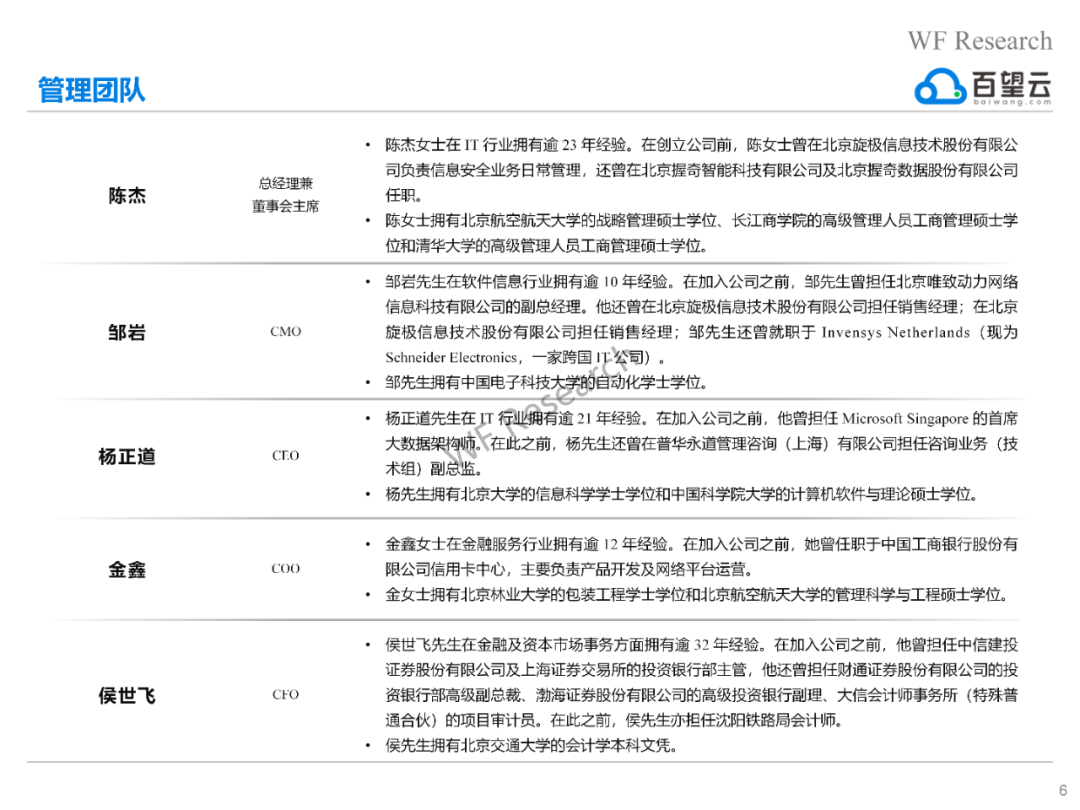The image size is (1080, 810).
Task: Click the WF Research header text
Action: click(x=979, y=41)
